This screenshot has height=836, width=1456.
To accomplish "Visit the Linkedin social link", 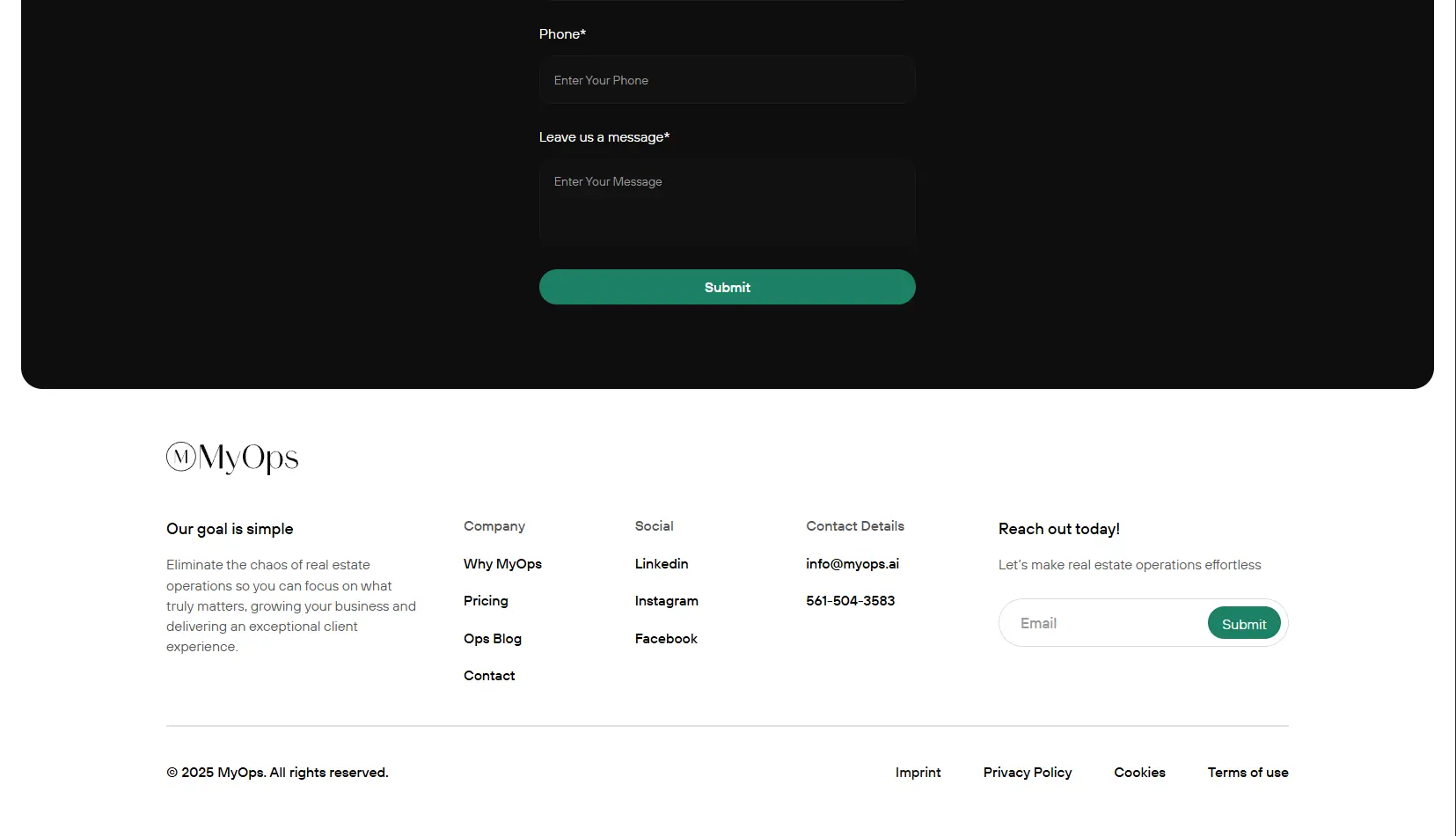I will (662, 564).
